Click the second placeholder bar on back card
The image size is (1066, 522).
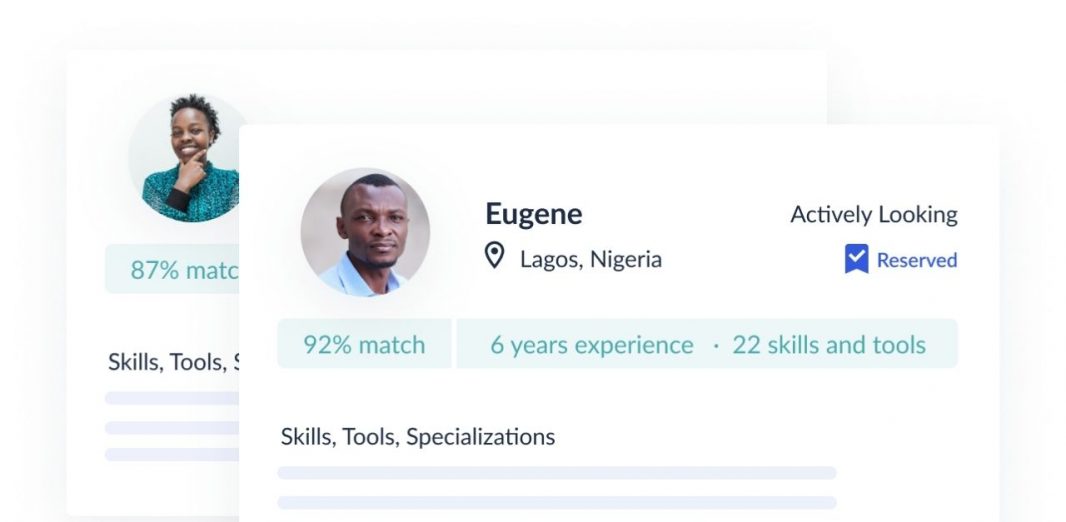tap(172, 428)
